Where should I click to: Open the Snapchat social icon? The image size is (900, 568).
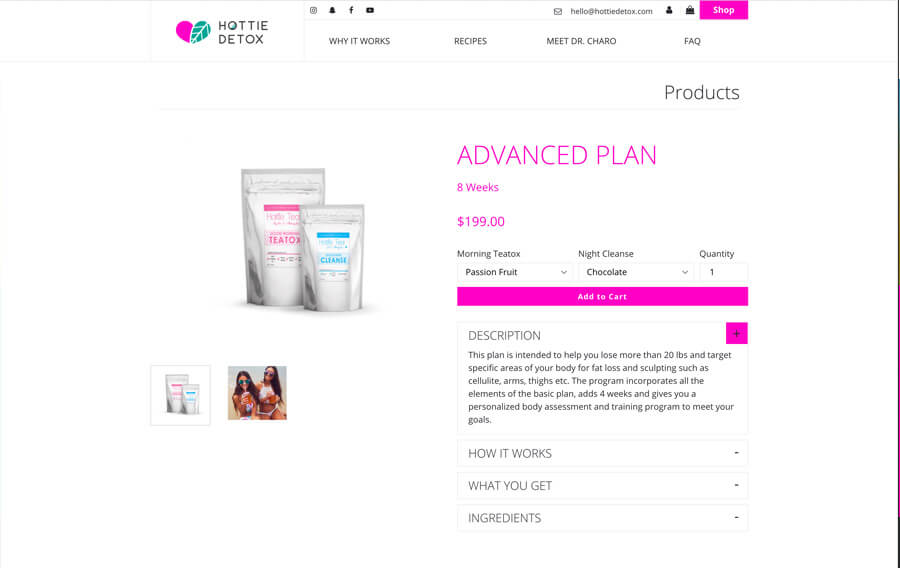[332, 10]
